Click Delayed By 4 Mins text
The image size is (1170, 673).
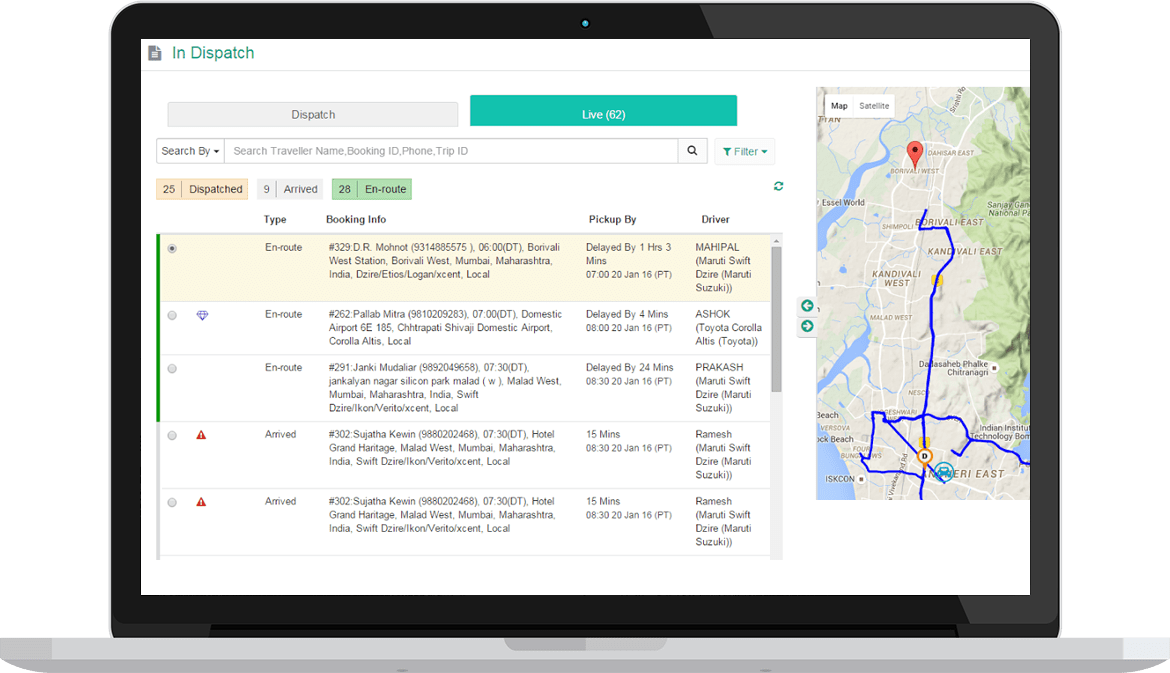click(x=627, y=314)
